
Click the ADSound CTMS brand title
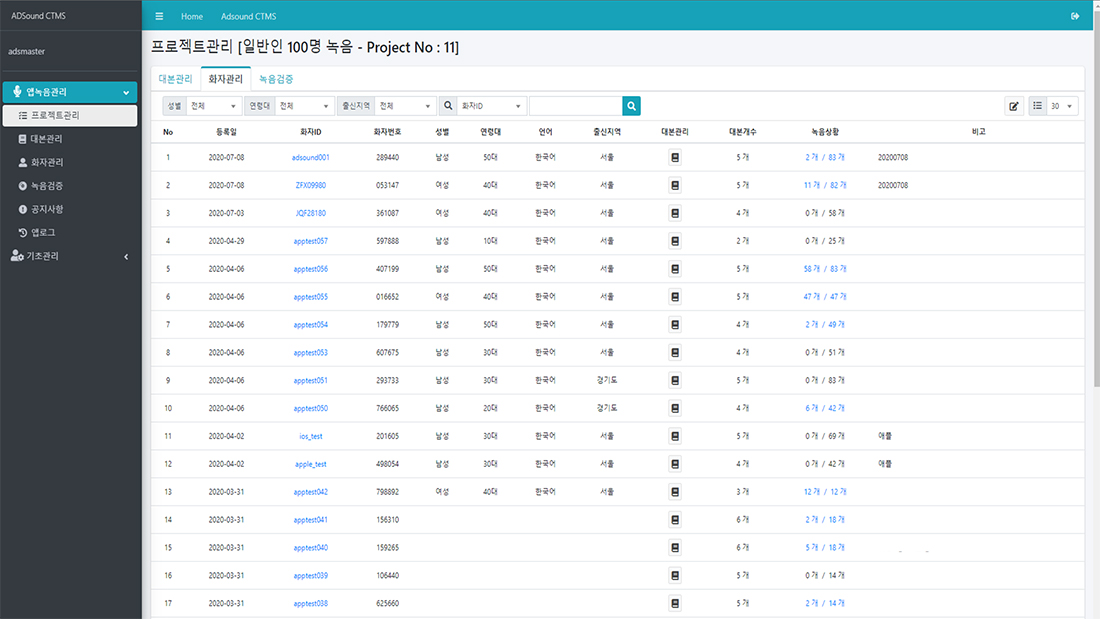pos(39,15)
